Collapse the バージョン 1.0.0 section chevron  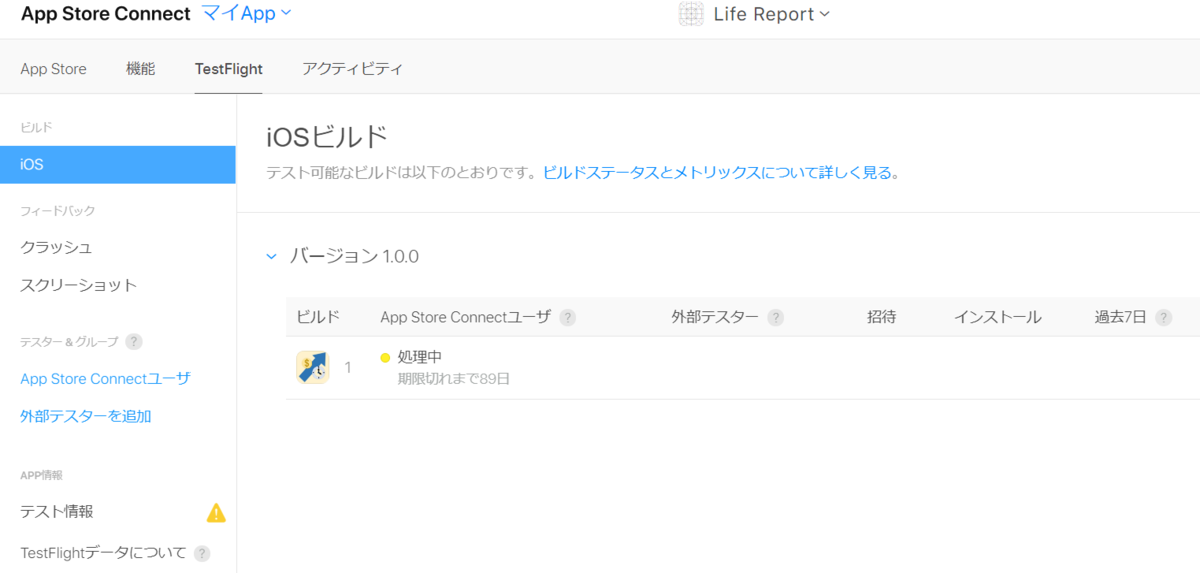coord(271,256)
